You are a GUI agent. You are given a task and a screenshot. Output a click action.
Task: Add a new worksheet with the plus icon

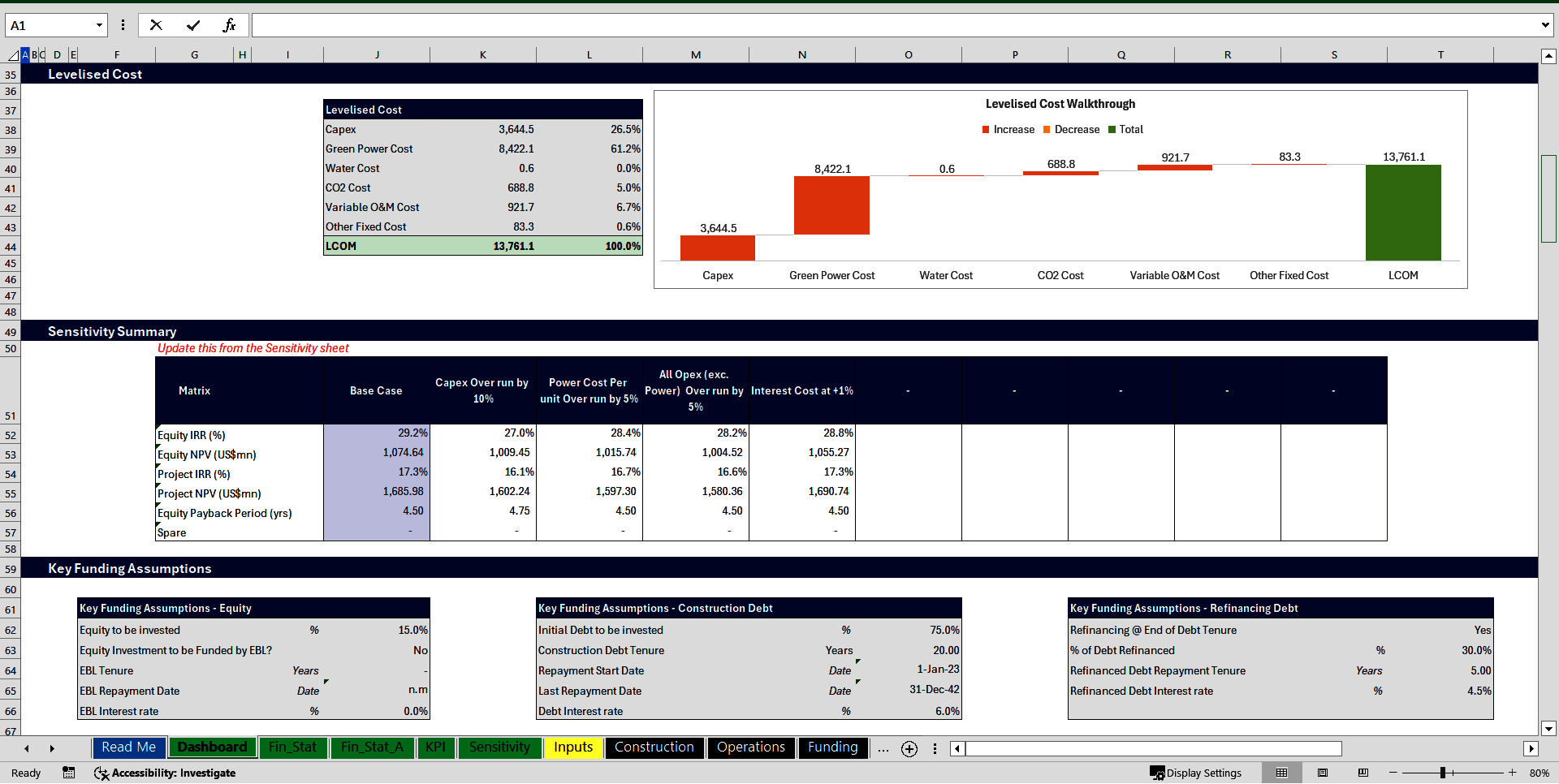click(909, 748)
